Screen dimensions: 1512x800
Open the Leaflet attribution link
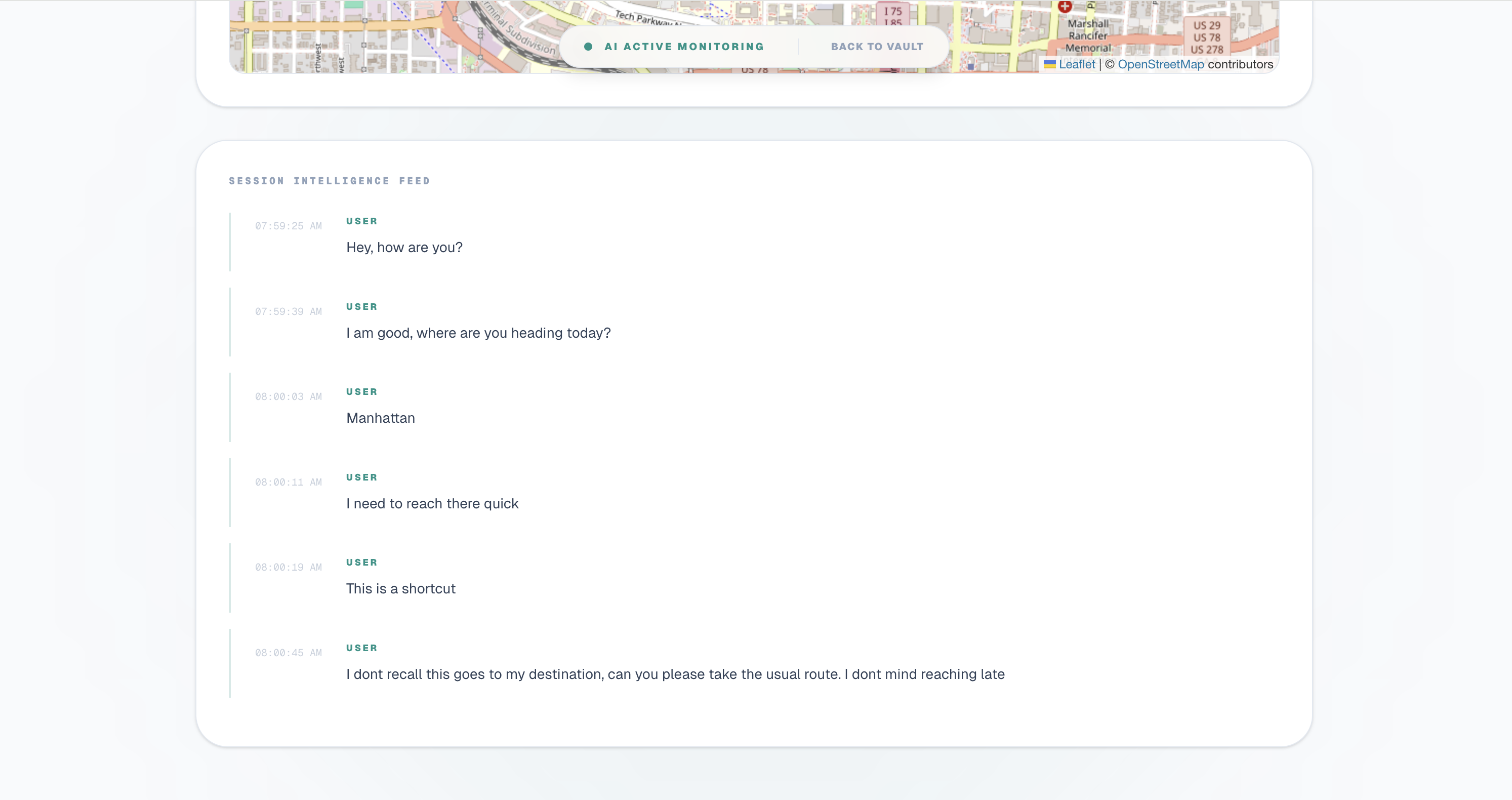click(x=1077, y=65)
